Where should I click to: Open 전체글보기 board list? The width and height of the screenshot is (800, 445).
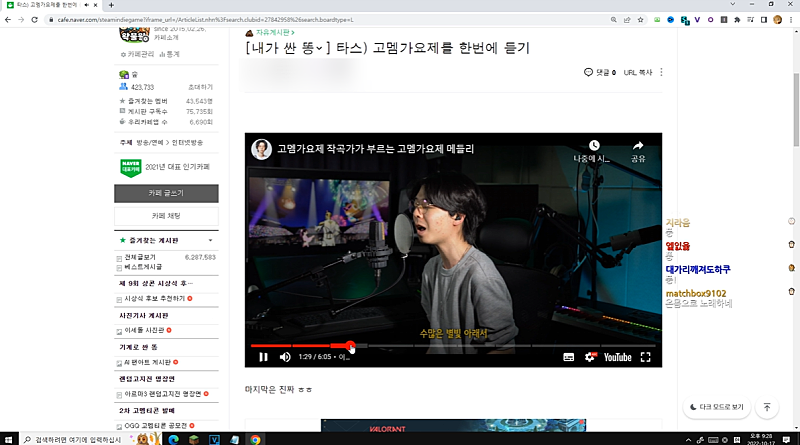click(x=140, y=257)
